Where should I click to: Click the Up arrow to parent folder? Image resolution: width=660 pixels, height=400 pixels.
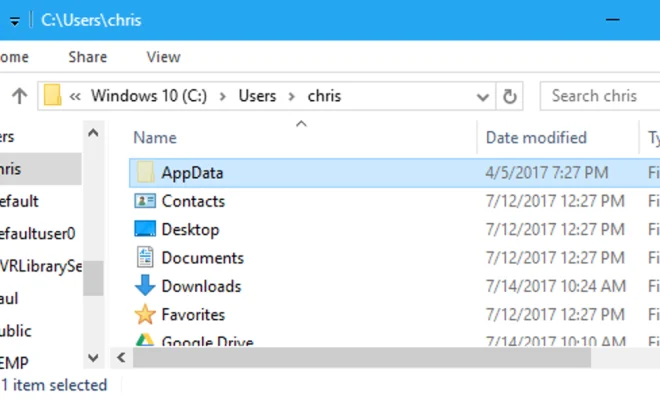coord(19,96)
